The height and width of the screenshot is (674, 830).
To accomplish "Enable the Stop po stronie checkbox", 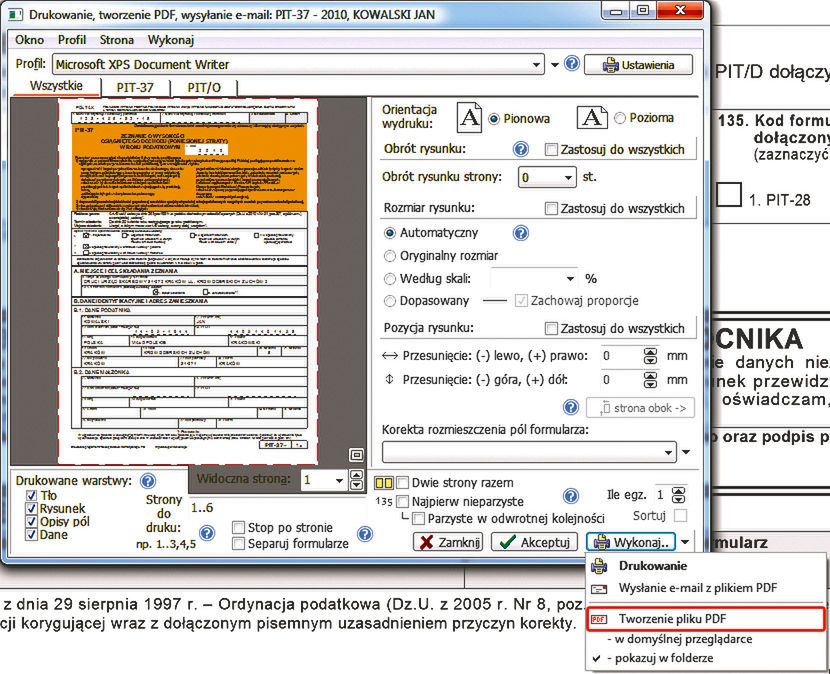I will point(239,527).
